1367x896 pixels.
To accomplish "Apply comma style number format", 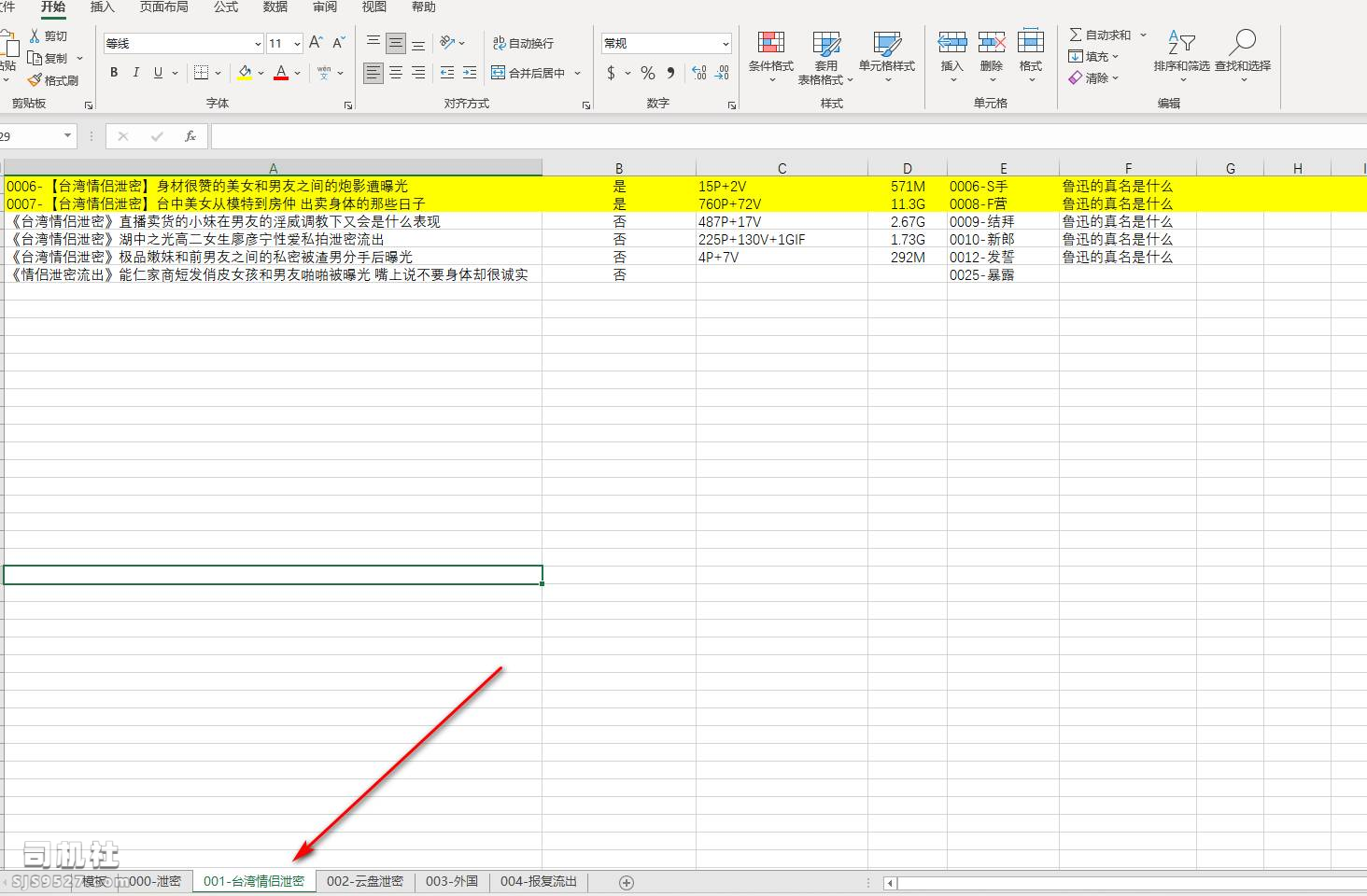I will coord(670,73).
